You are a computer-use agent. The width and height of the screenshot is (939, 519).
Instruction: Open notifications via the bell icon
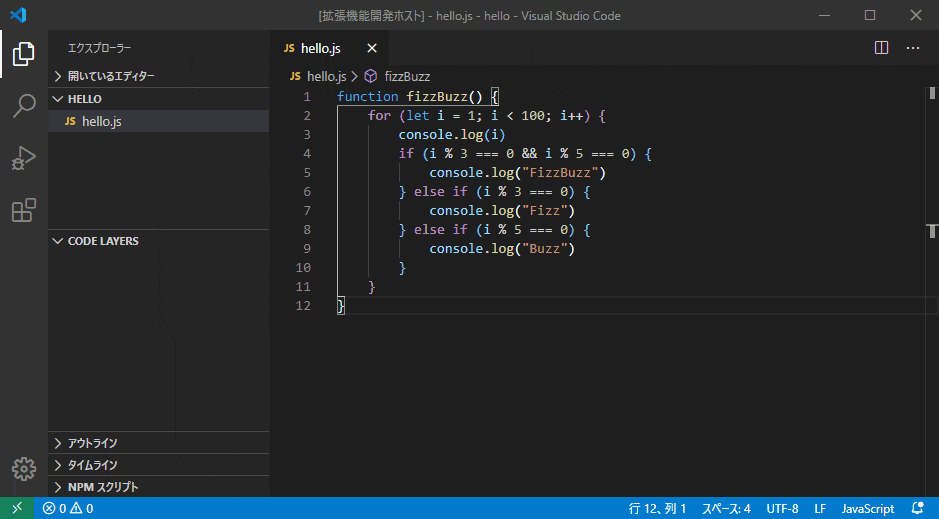coord(917,508)
